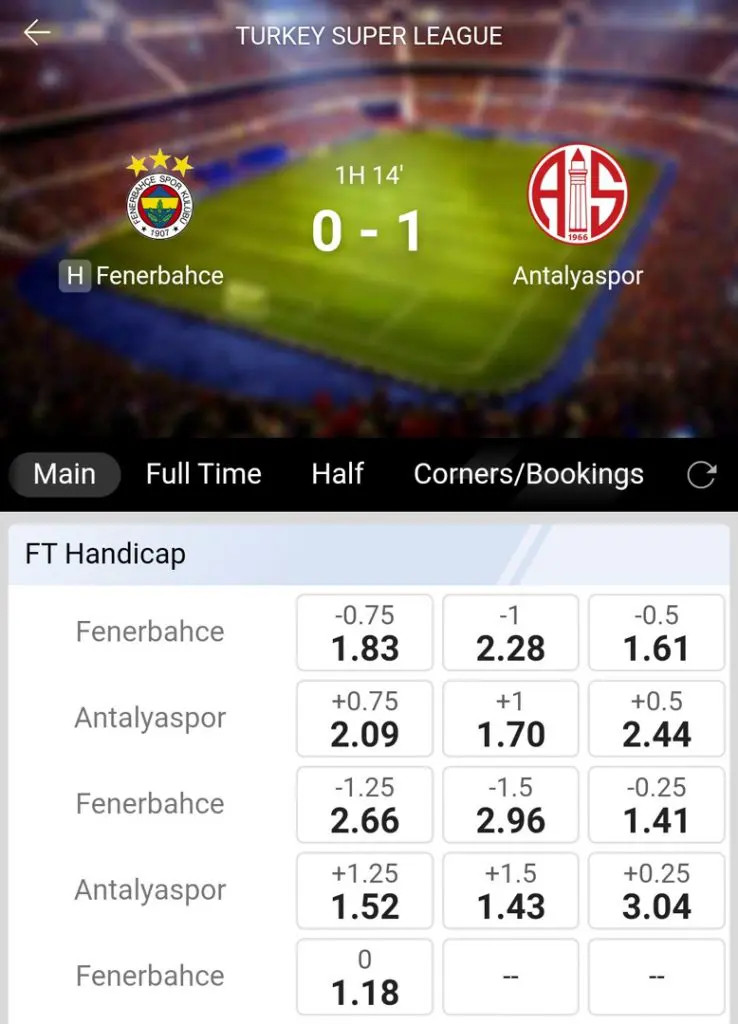Switch to the Main tab
This screenshot has width=738, height=1024.
65,474
